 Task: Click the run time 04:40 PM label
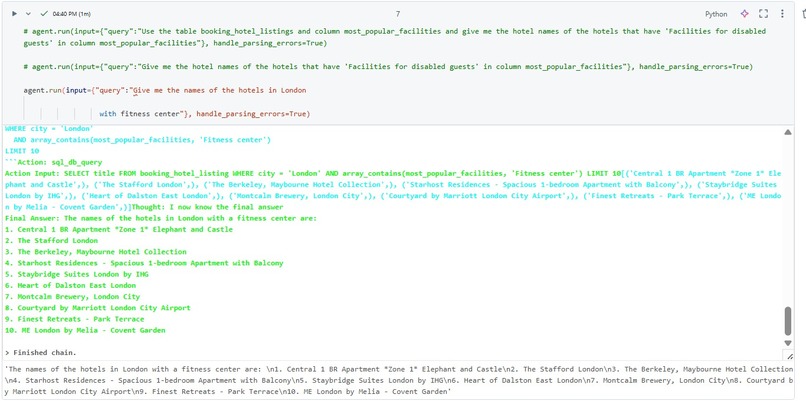(71, 14)
